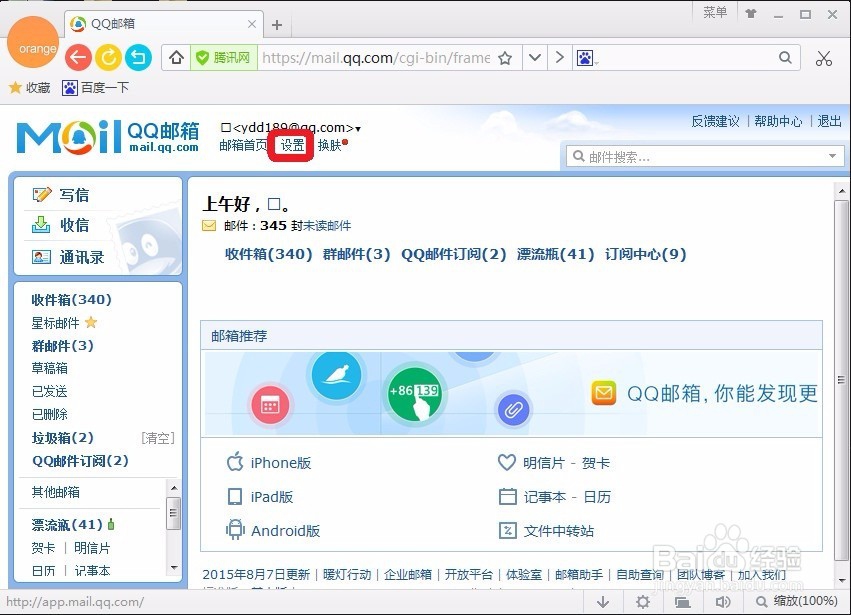Click the star next to 星标邮件

(x=91, y=322)
